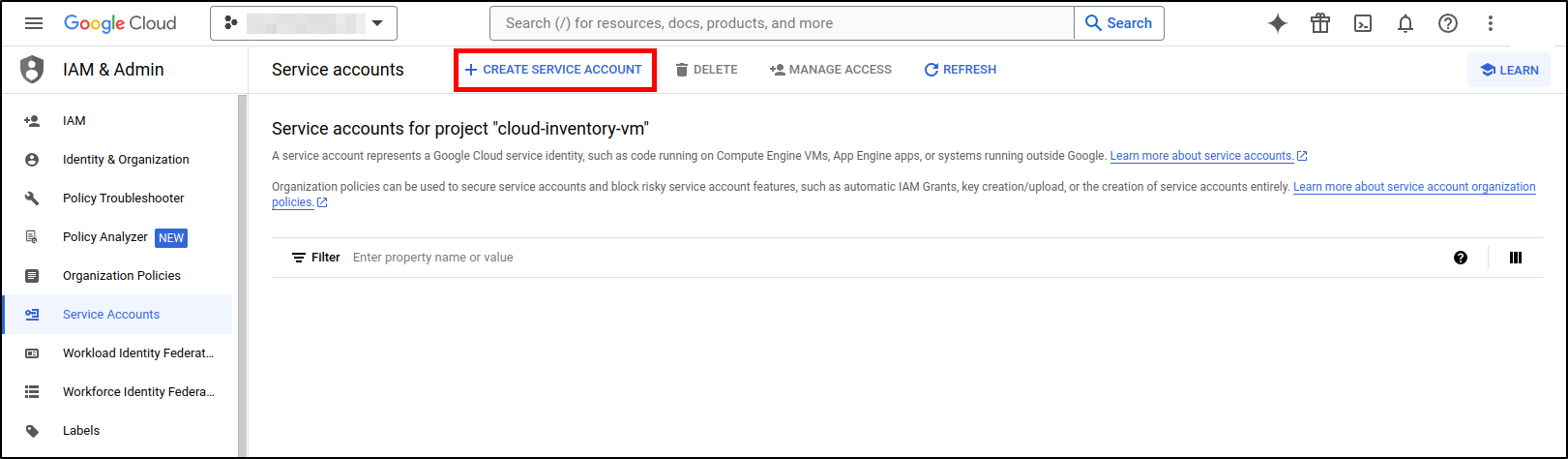This screenshot has width=1568, height=459.
Task: Open the main navigation hamburger menu
Action: click(x=34, y=23)
